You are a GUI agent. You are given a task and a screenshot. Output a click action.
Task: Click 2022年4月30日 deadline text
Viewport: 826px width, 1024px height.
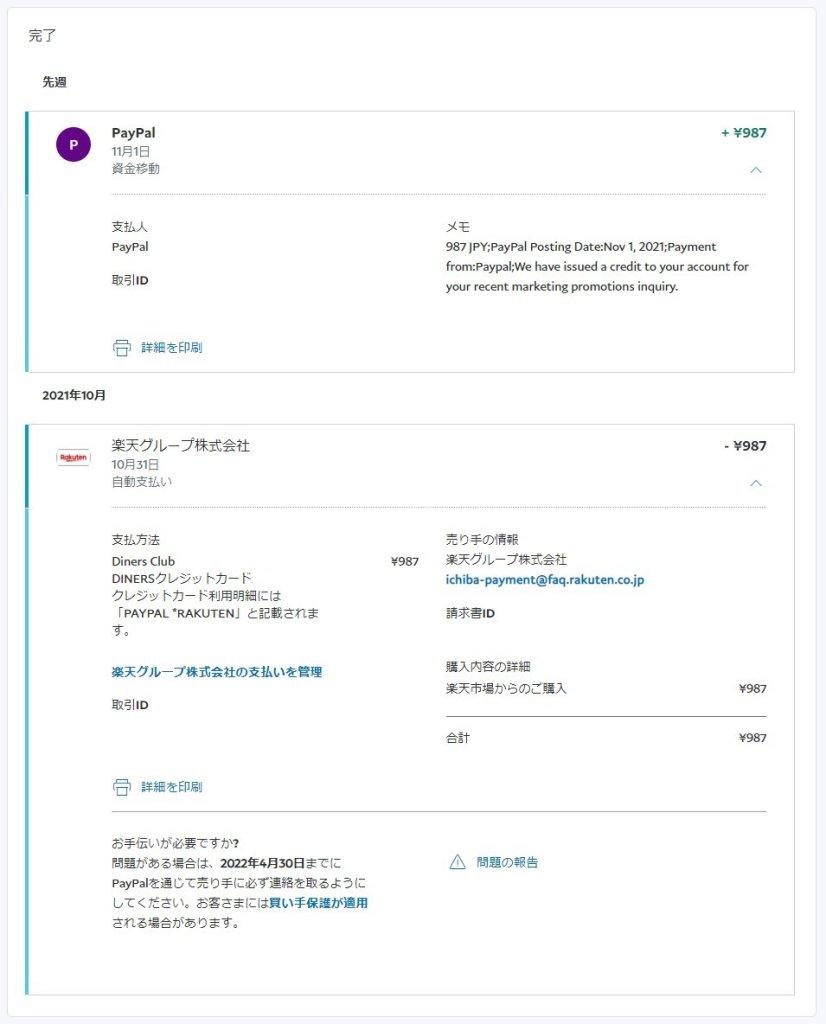tap(262, 863)
